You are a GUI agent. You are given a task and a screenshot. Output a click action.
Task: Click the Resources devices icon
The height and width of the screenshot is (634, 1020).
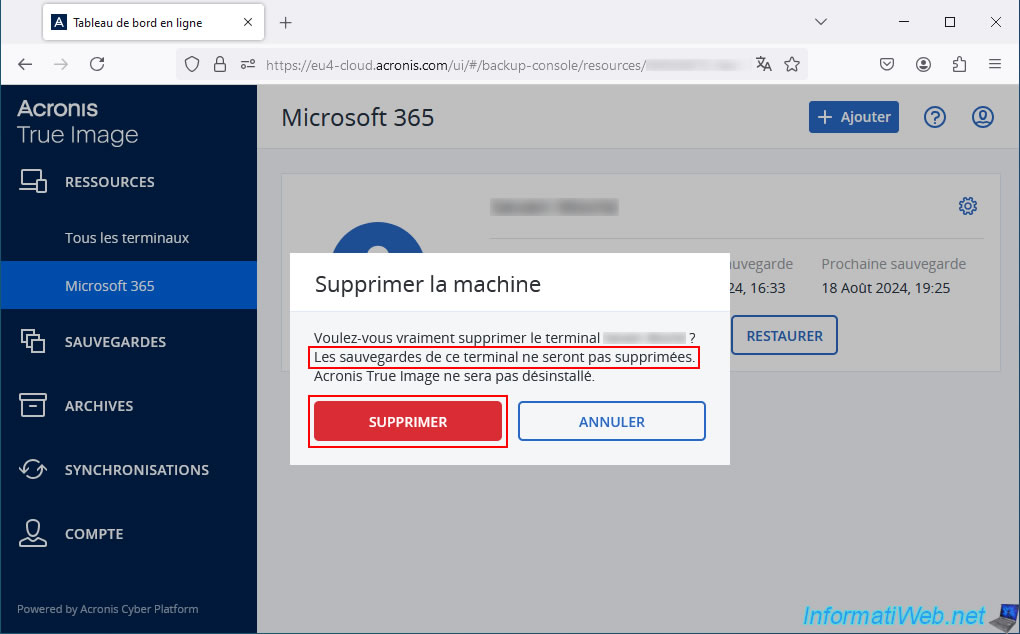[33, 181]
